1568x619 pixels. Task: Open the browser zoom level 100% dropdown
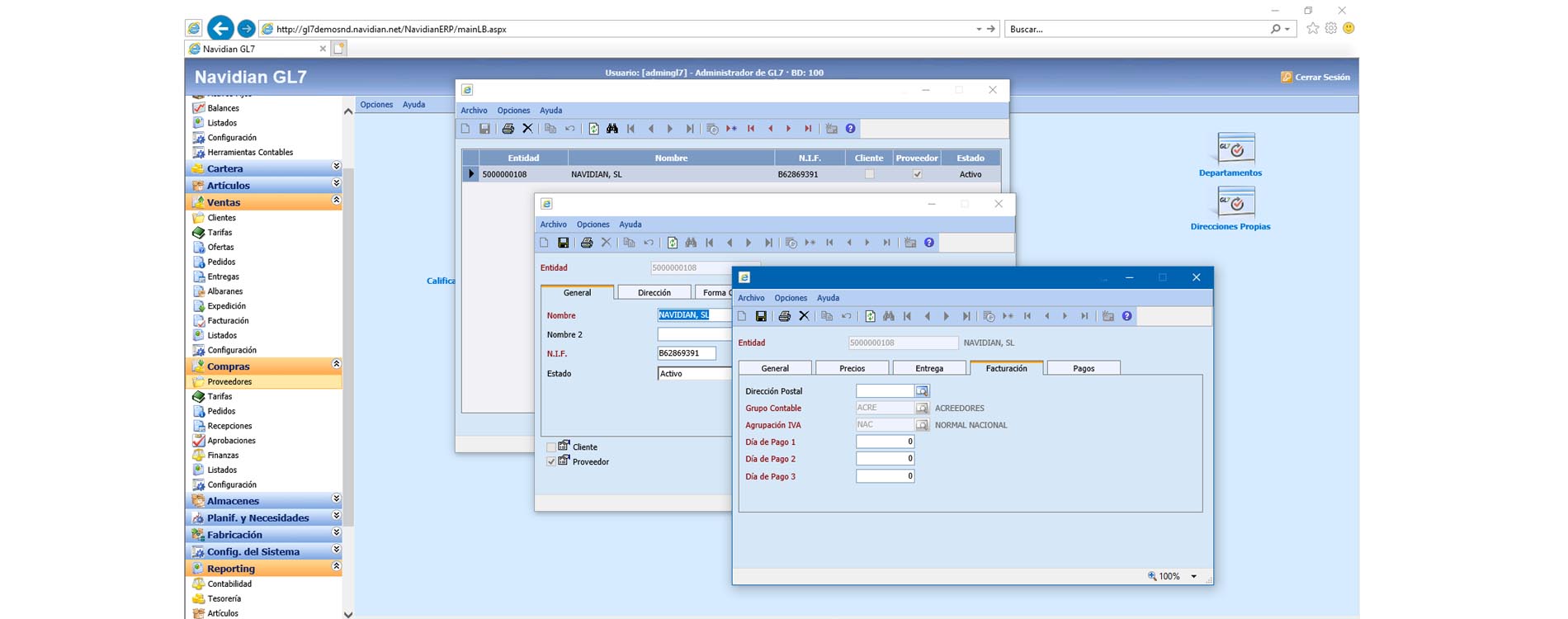click(1193, 576)
